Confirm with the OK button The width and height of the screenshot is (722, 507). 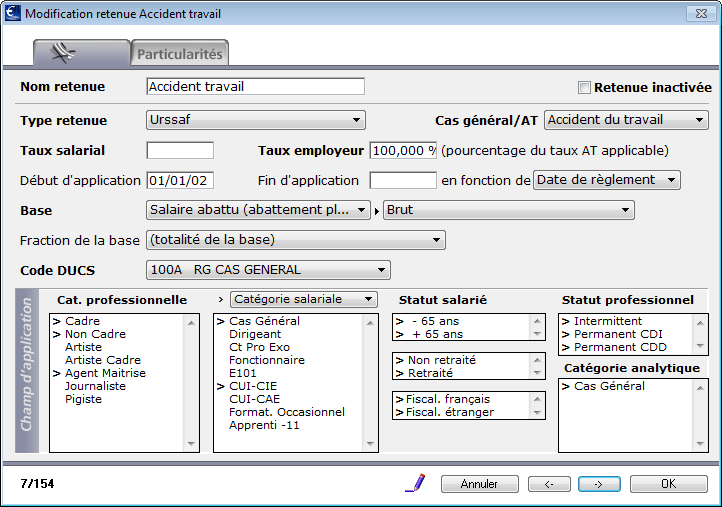(x=668, y=484)
